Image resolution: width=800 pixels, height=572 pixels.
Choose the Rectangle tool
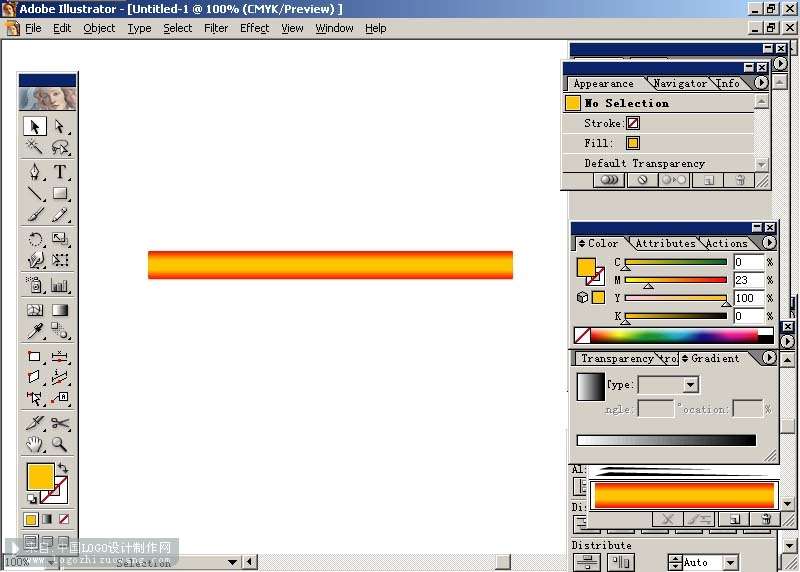click(x=60, y=193)
